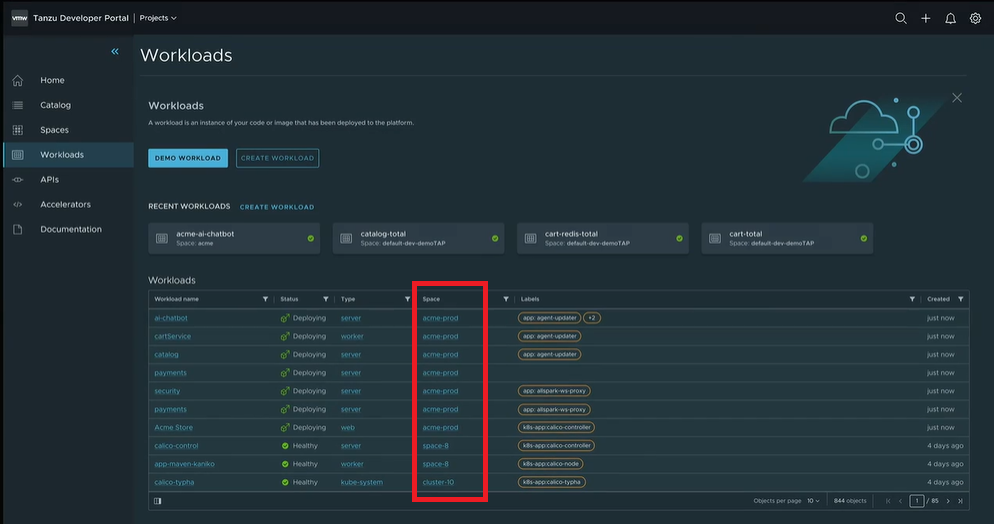Click the page number input field

[916, 500]
